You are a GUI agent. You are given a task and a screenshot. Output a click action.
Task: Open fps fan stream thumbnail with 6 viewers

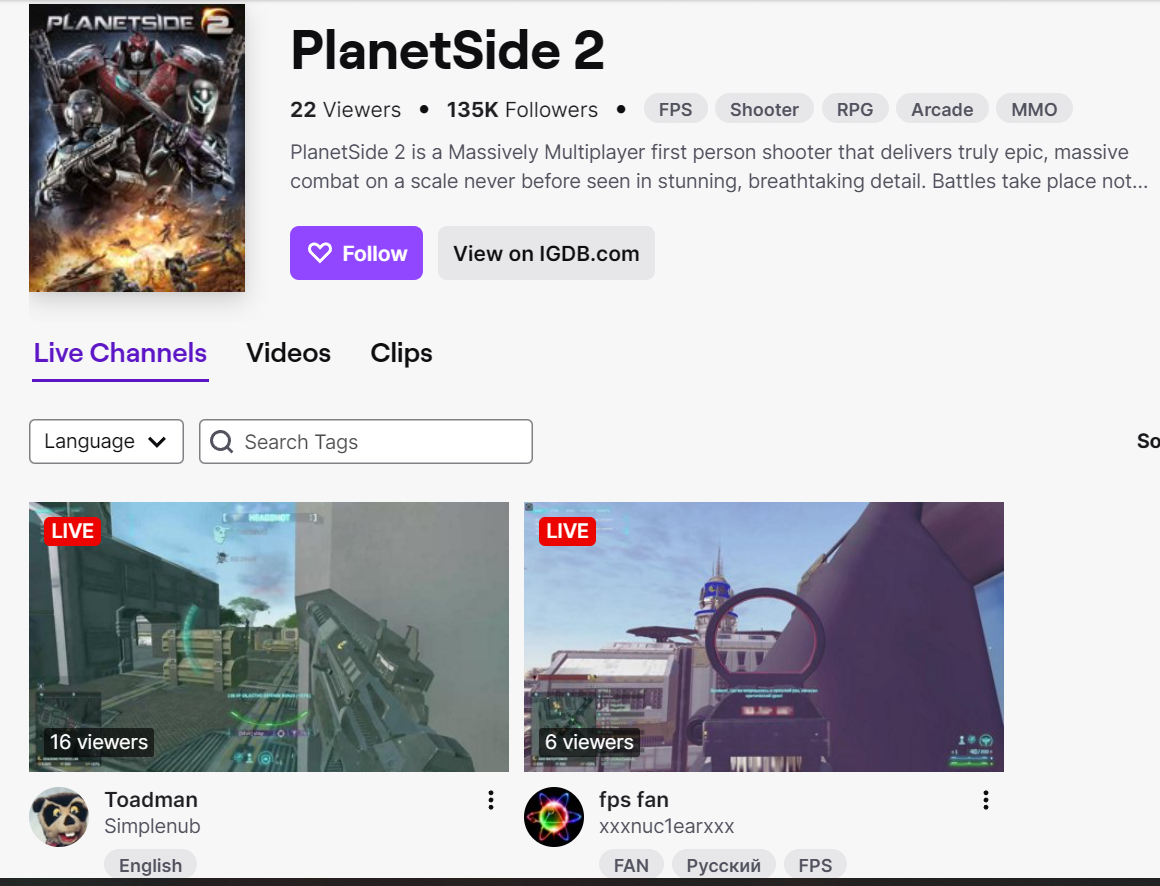pyautogui.click(x=763, y=637)
